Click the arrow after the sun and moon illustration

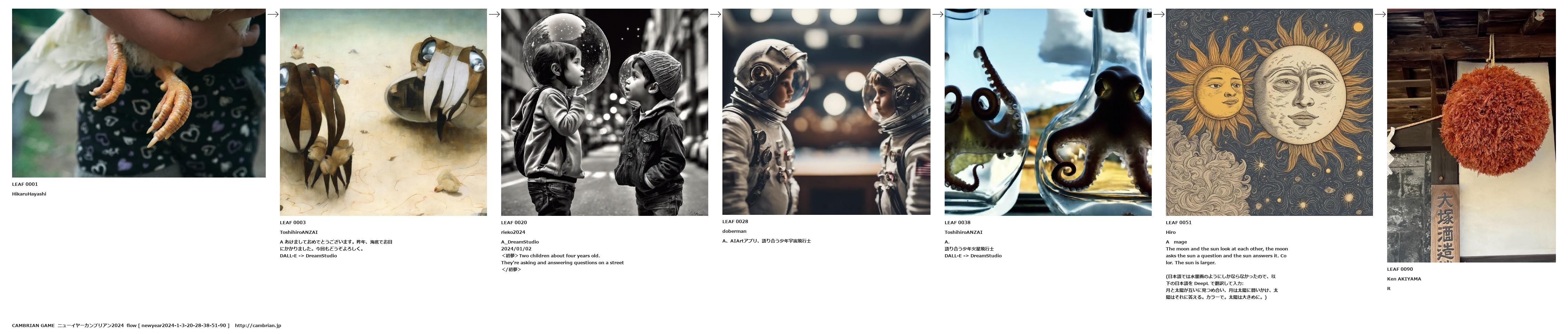1380,15
